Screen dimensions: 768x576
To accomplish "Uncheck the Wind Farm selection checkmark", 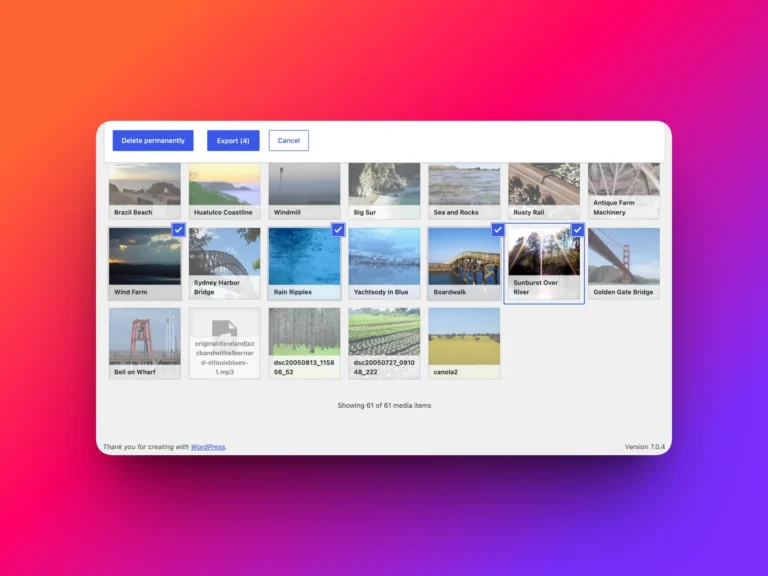I will pyautogui.click(x=178, y=230).
